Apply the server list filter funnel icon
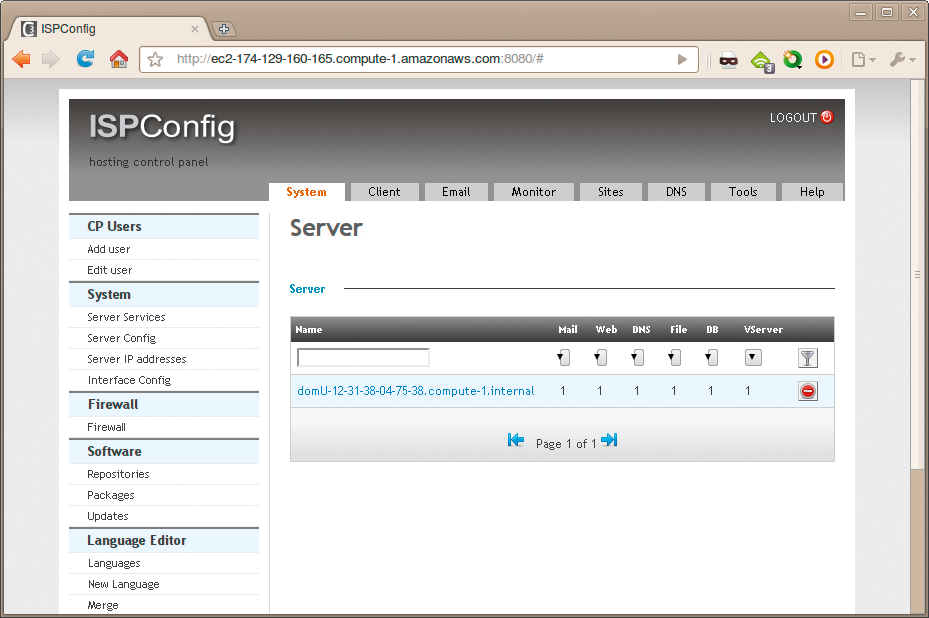Viewport: 929px width, 618px height. (x=808, y=358)
